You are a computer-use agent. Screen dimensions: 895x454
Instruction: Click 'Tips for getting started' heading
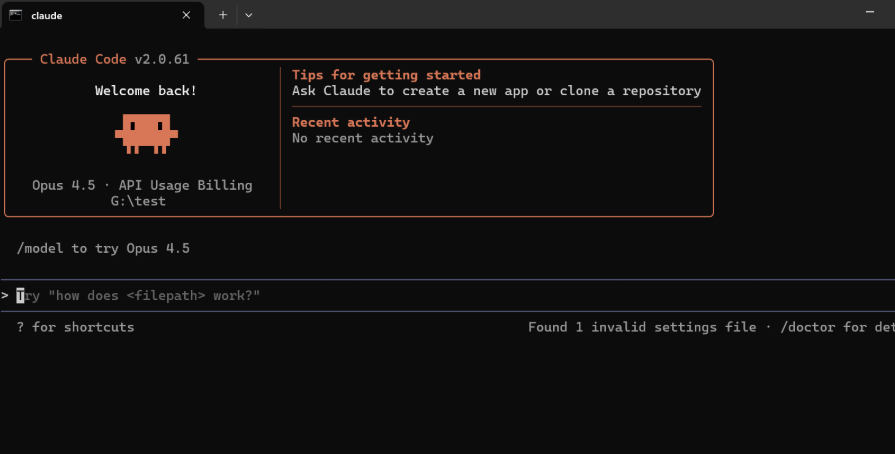click(386, 75)
